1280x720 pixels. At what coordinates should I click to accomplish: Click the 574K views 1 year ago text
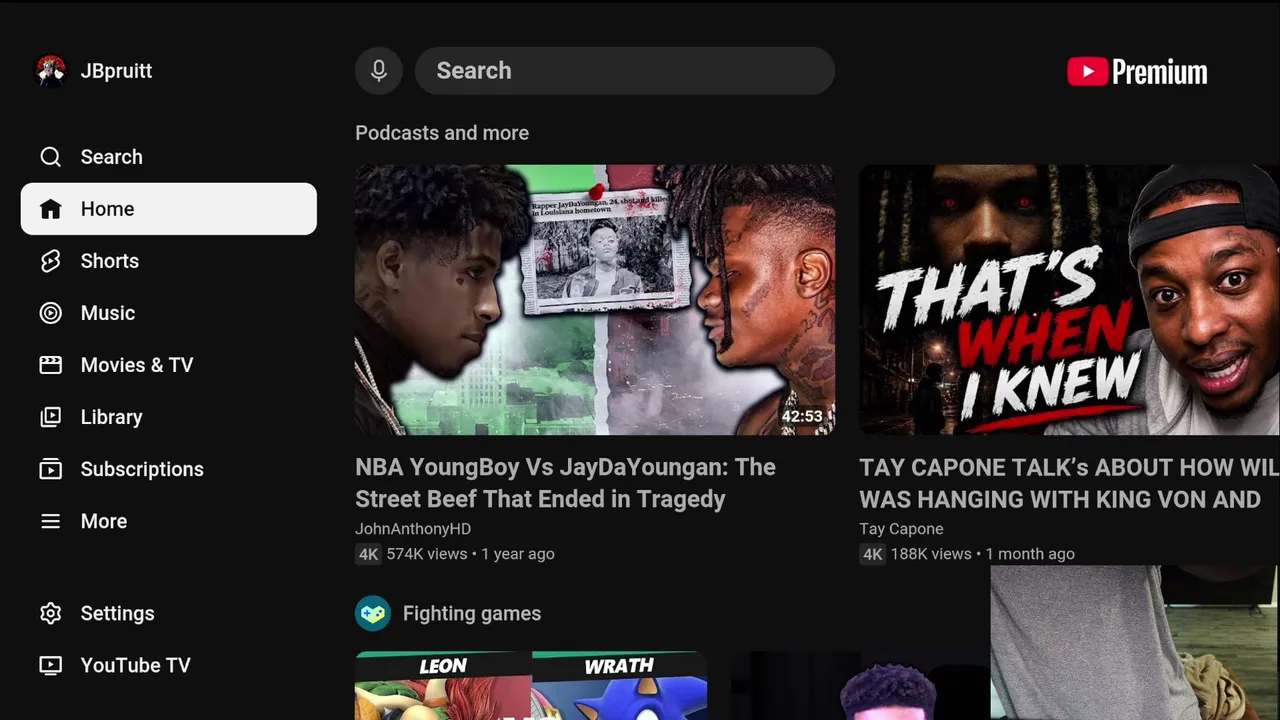(x=471, y=554)
